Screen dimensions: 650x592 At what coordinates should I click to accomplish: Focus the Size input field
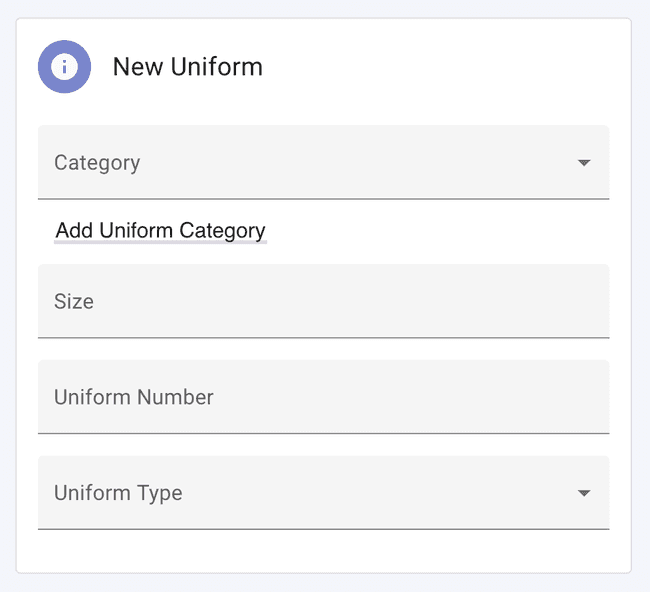point(322,301)
